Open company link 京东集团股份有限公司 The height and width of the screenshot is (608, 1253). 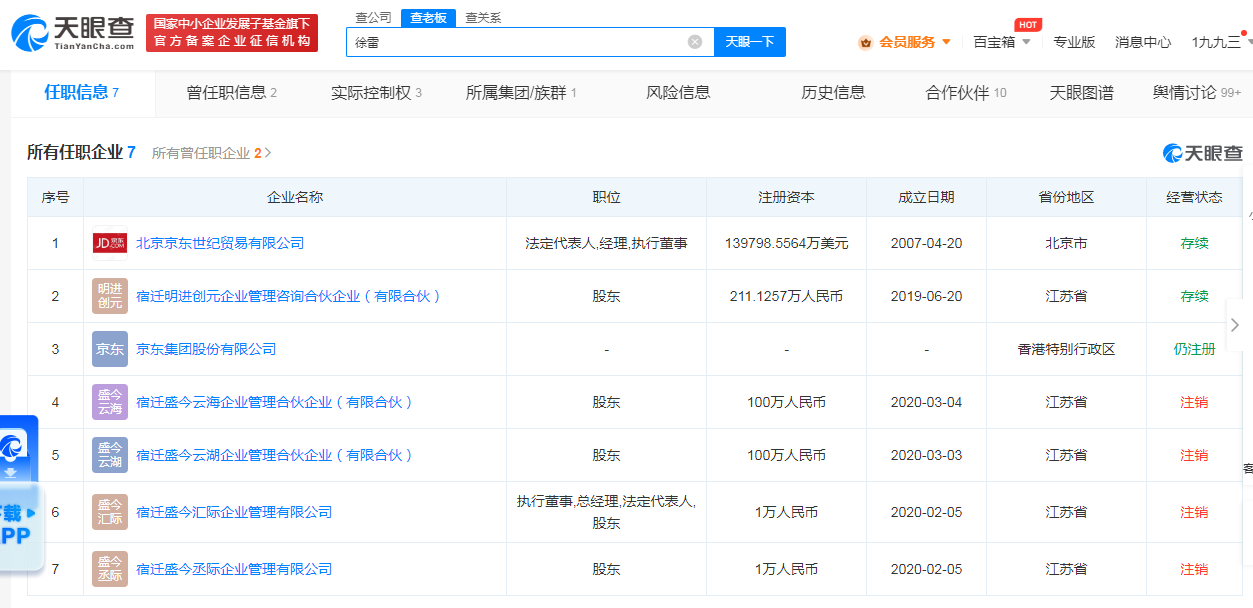click(x=206, y=349)
